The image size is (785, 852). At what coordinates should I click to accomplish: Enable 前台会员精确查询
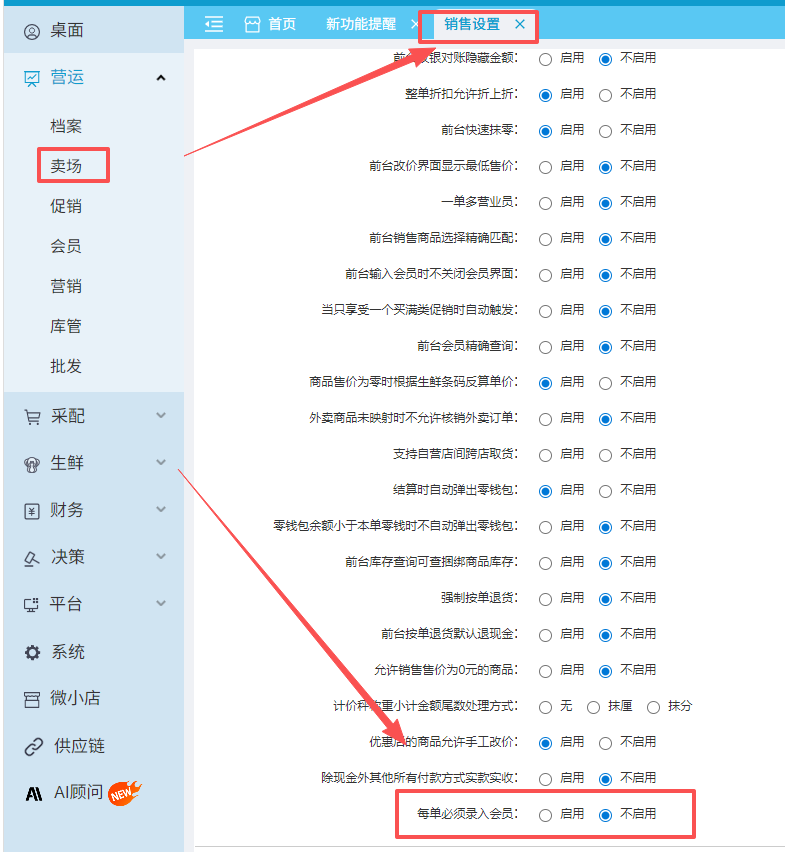[545, 347]
